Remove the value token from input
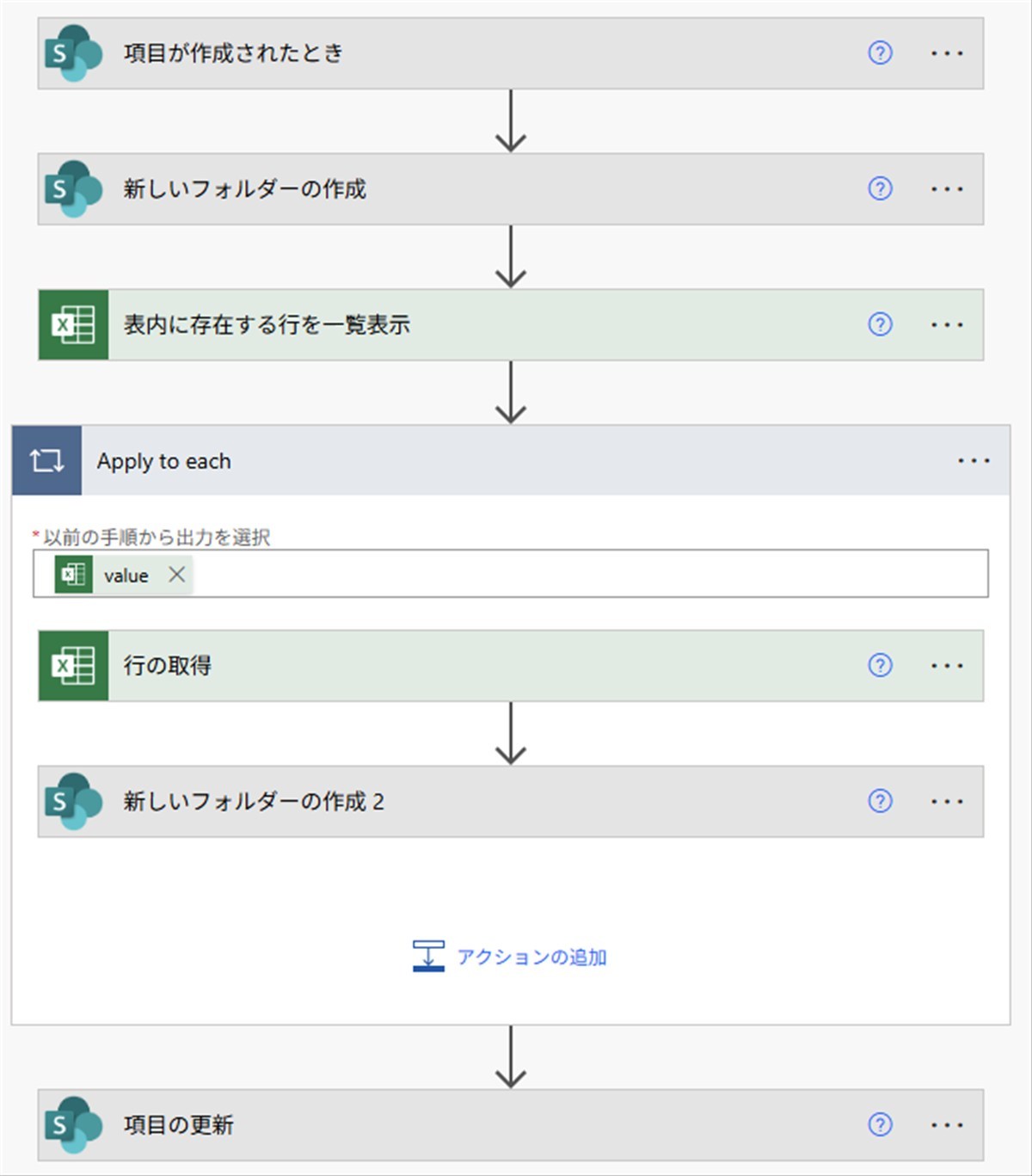 point(177,575)
